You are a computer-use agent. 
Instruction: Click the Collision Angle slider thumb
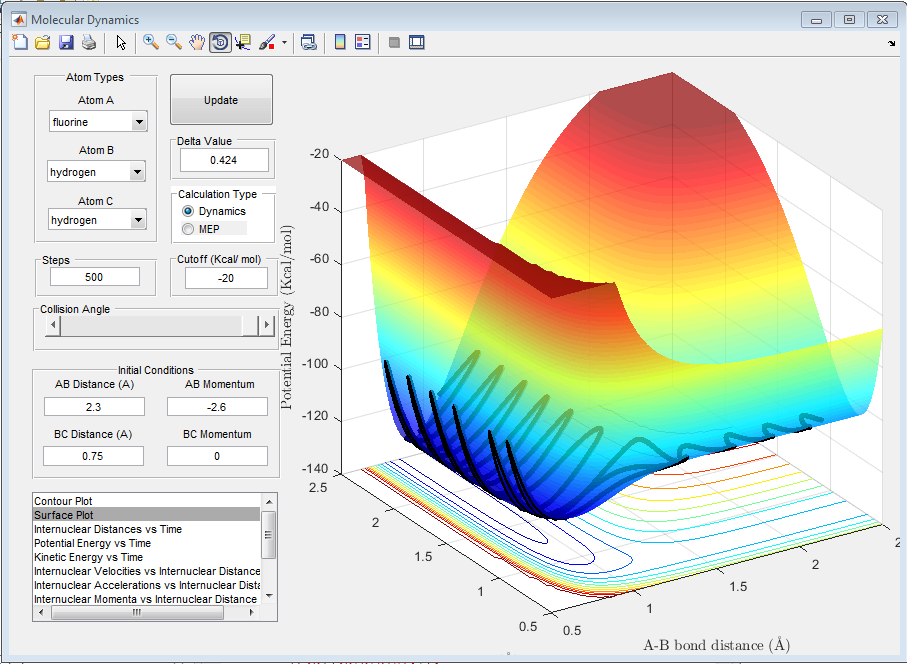(x=250, y=325)
